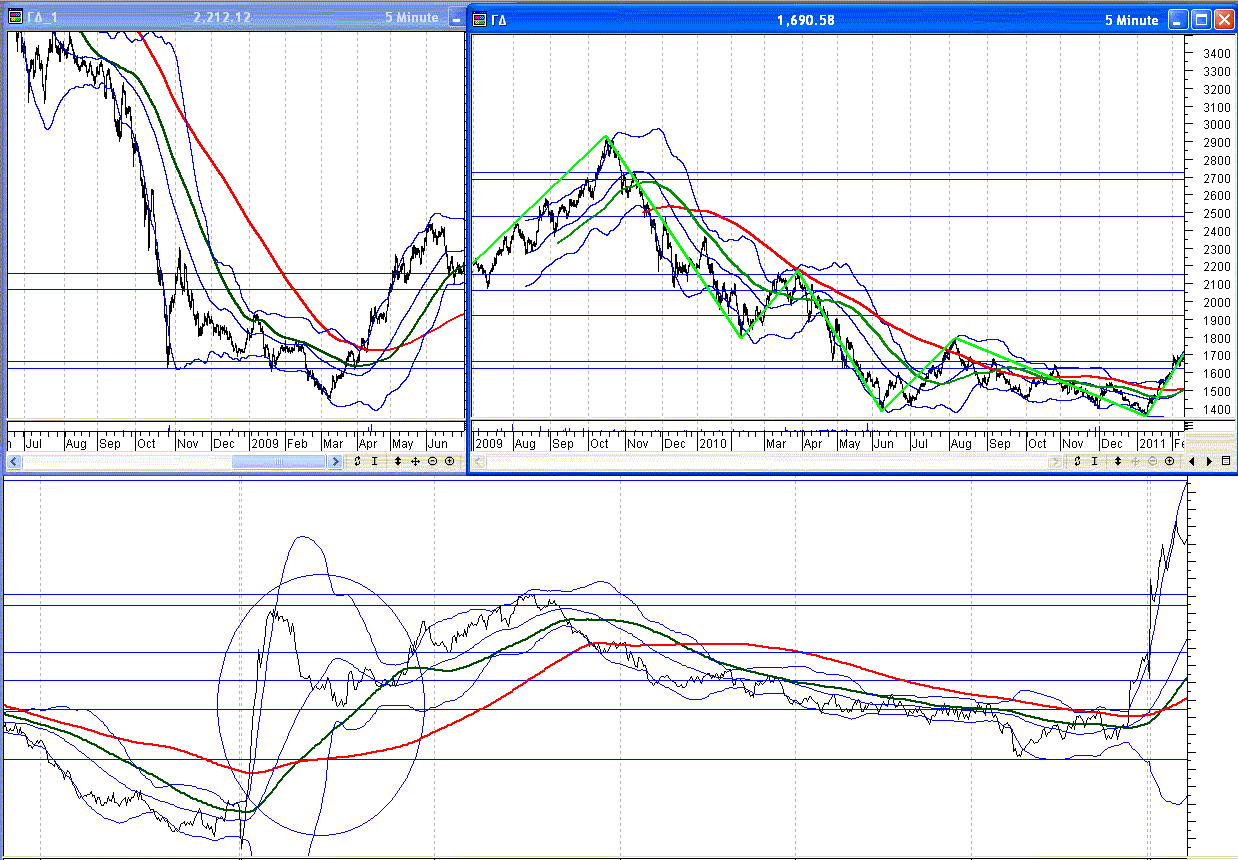Open system menu icon of right ΓΔ window
Image resolution: width=1238 pixels, height=860 pixels.
coord(480,19)
